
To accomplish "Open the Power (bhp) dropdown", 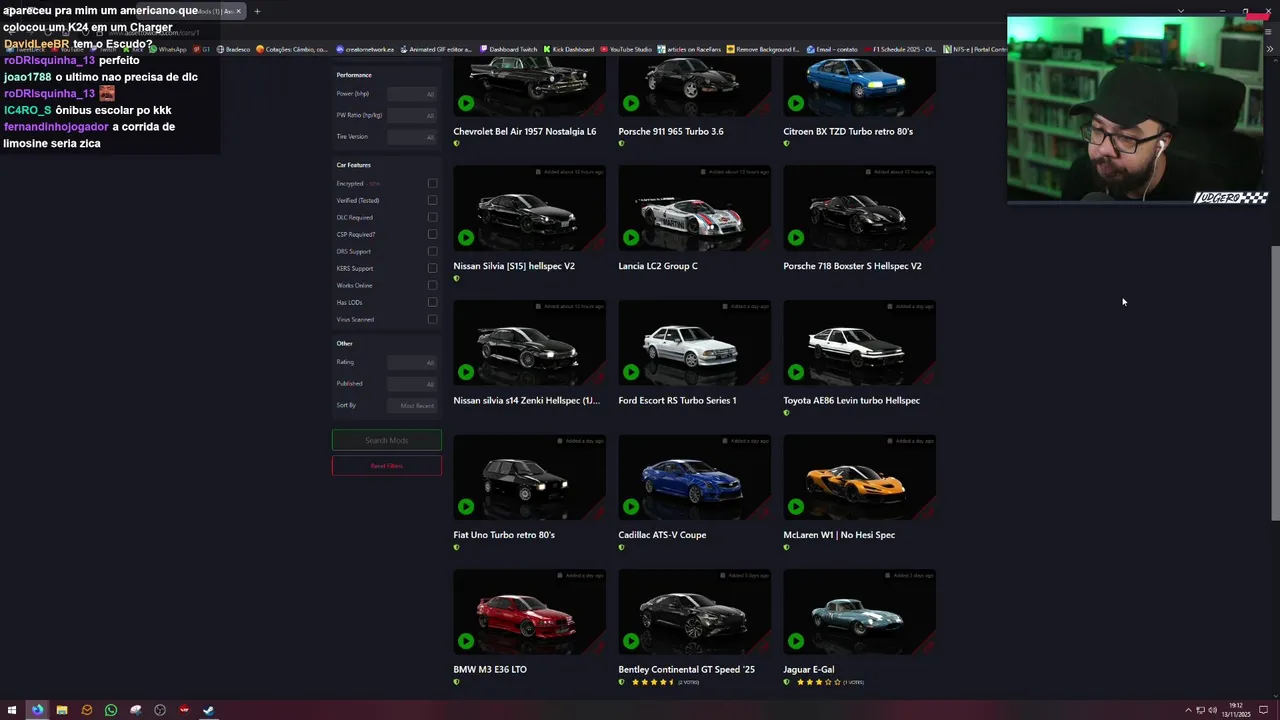I will pyautogui.click(x=412, y=94).
